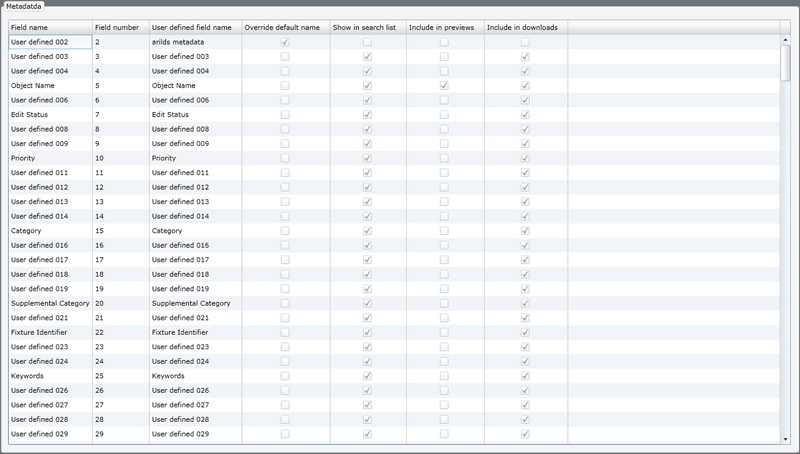Viewport: 800px width, 454px height.
Task: Toggle Show in search list for Priority
Action: pos(367,158)
